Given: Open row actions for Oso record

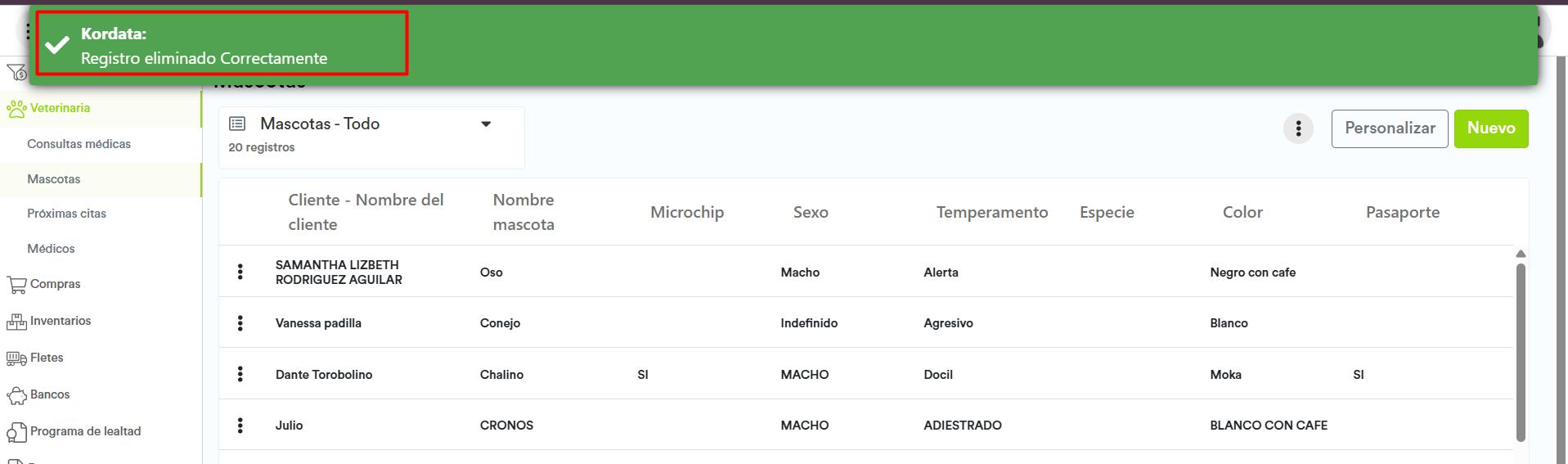Looking at the screenshot, I should pyautogui.click(x=240, y=272).
